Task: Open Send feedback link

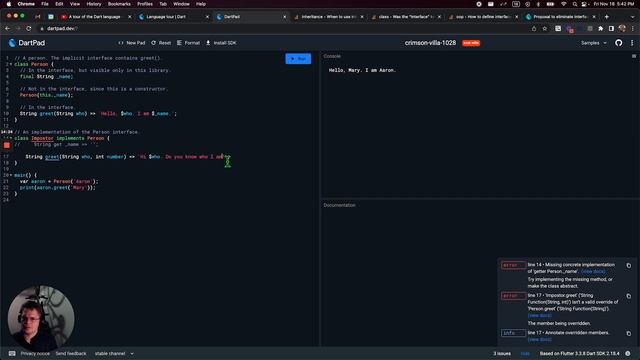Action: pos(71,353)
